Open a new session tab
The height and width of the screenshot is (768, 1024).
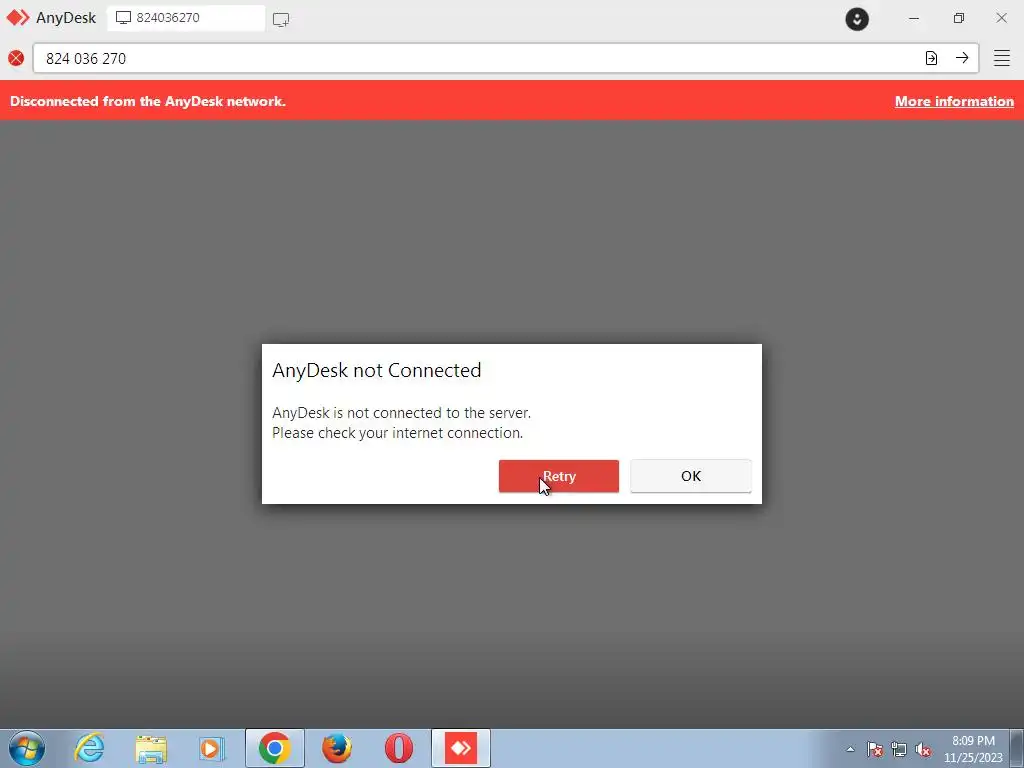point(281,19)
